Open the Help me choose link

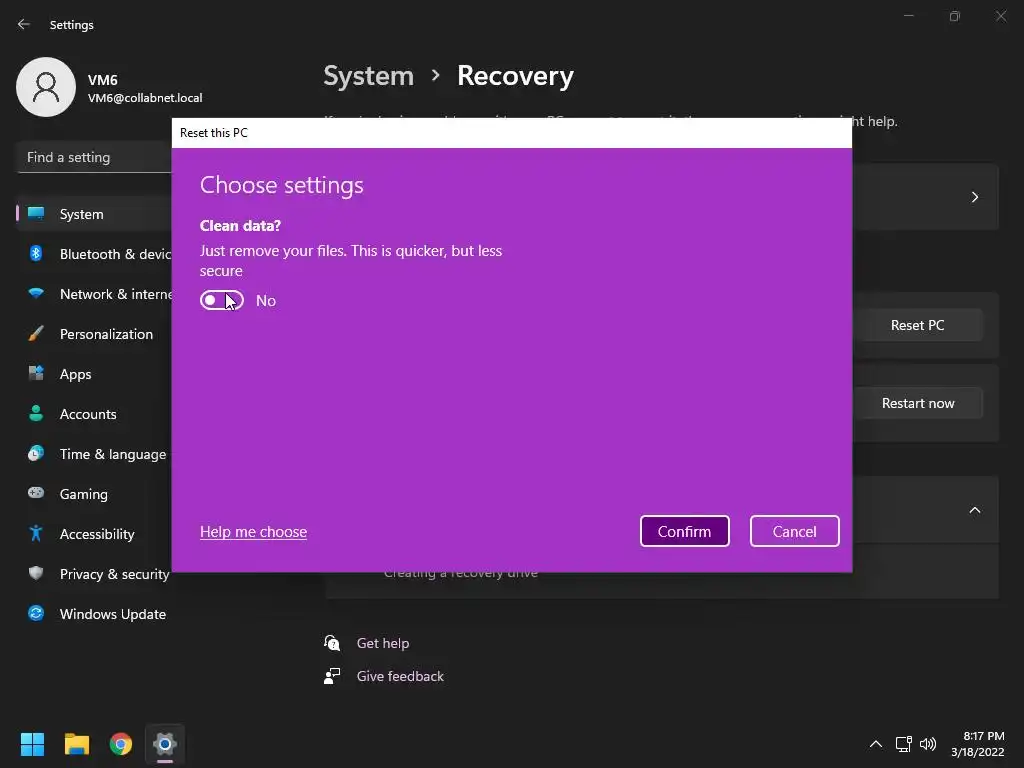pyautogui.click(x=253, y=532)
